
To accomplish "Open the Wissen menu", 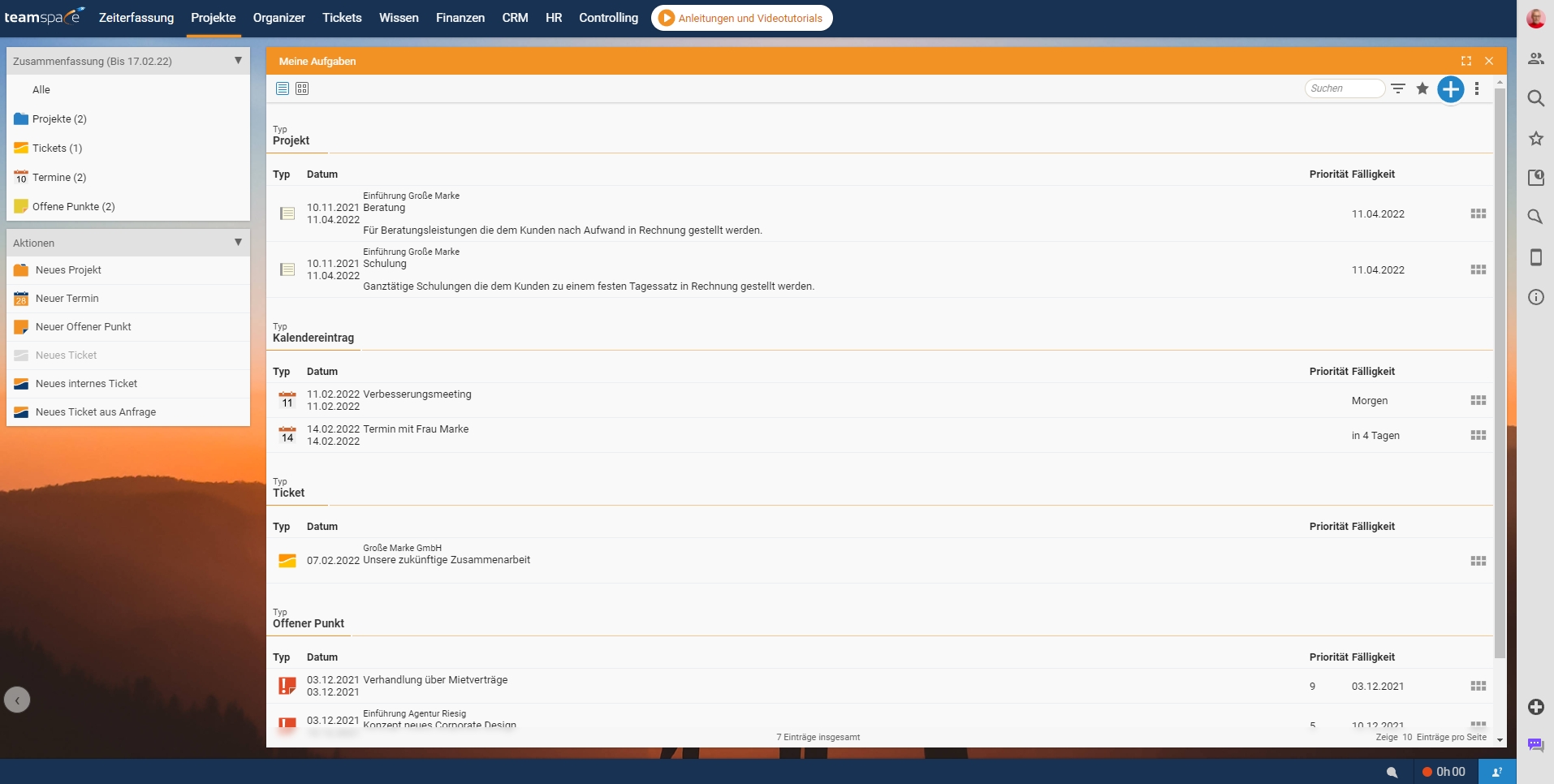I will [x=399, y=18].
